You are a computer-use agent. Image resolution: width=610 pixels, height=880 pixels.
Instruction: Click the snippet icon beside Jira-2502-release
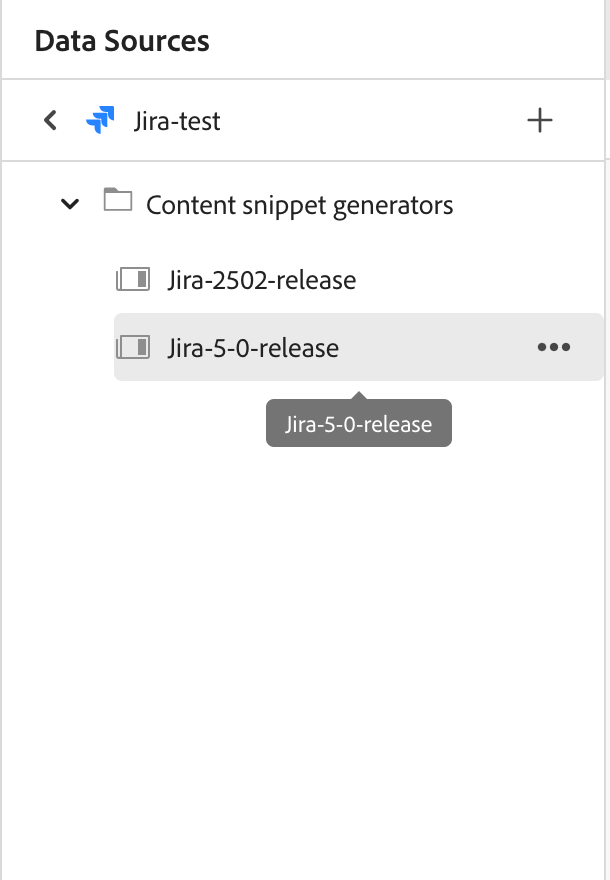pos(133,279)
